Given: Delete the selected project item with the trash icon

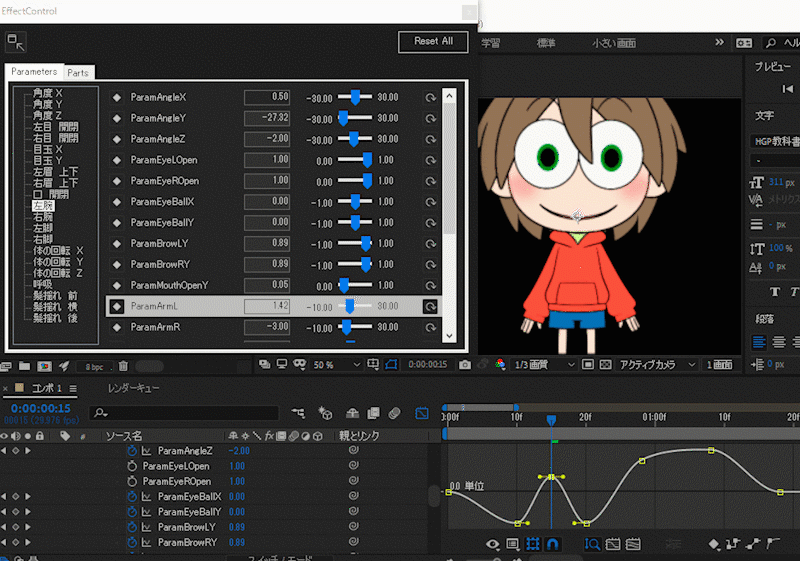Looking at the screenshot, I should click(123, 366).
